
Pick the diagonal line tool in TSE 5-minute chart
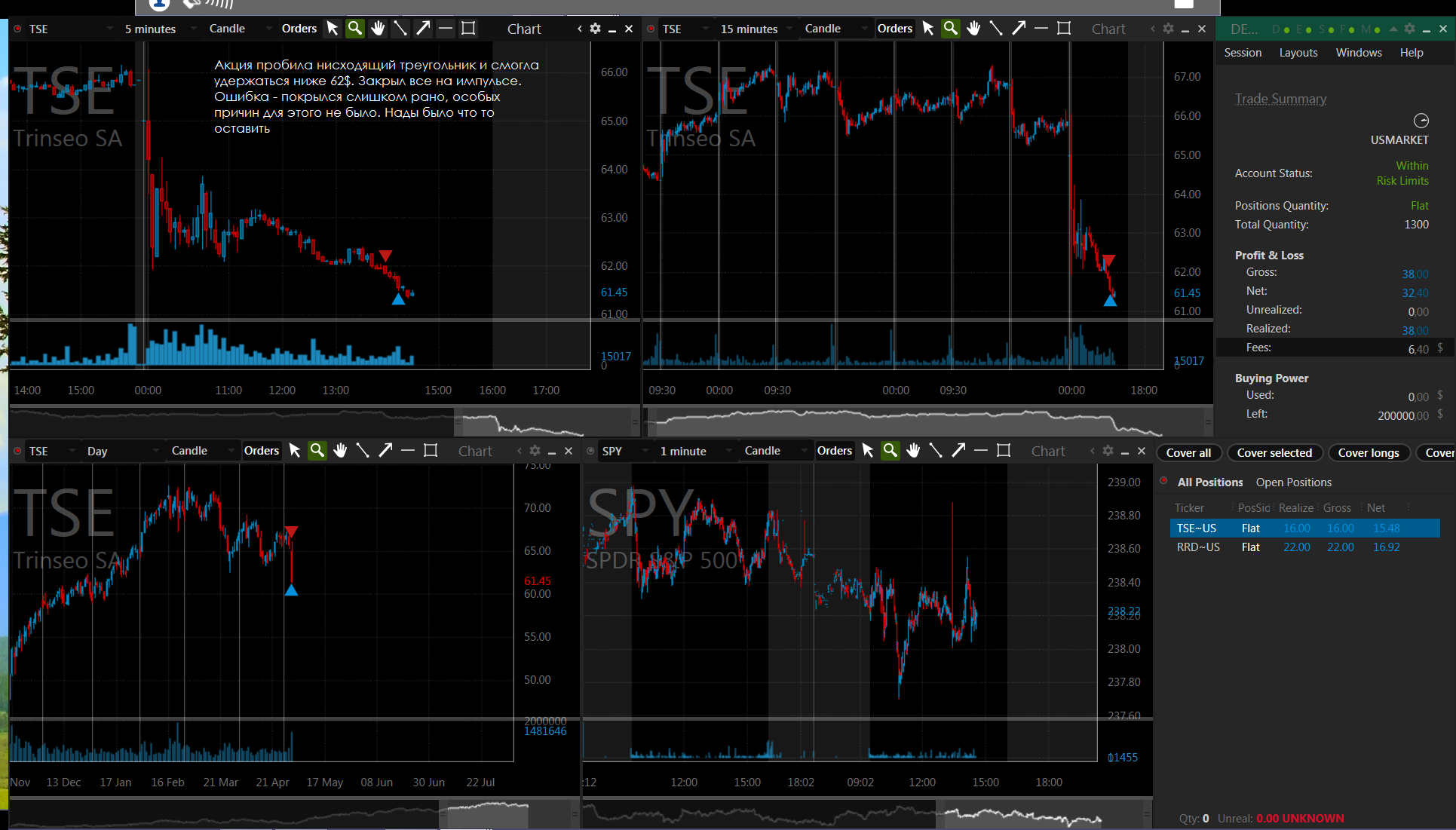point(400,29)
